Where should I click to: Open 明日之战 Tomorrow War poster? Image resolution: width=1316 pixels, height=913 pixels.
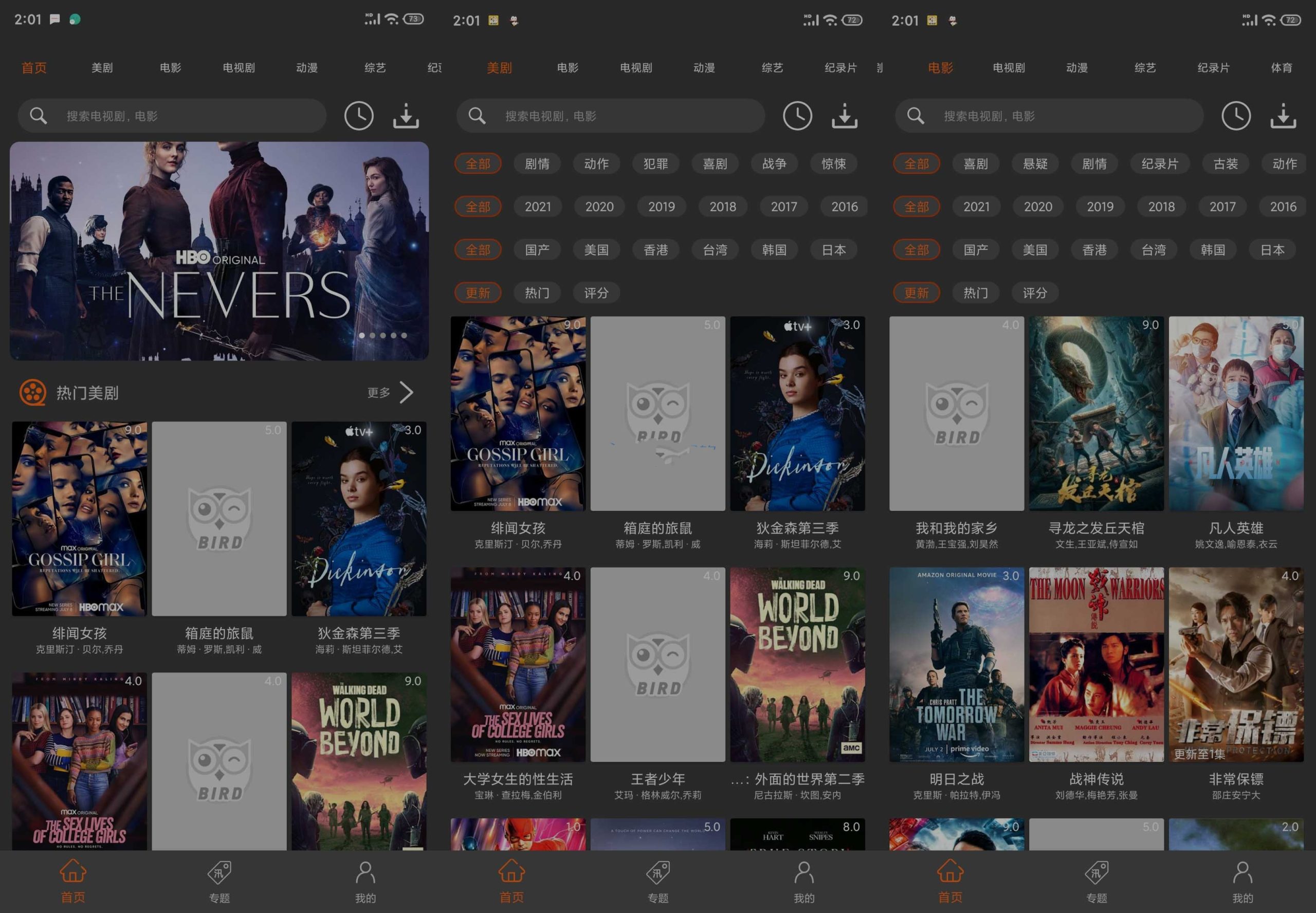(957, 665)
